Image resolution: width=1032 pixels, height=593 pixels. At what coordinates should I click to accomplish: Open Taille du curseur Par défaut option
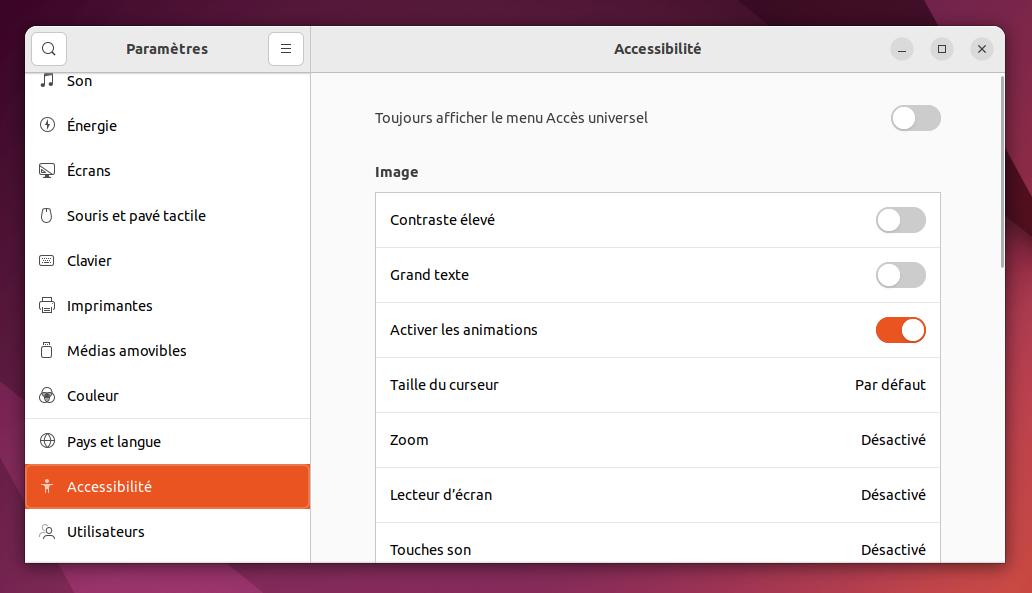point(658,385)
